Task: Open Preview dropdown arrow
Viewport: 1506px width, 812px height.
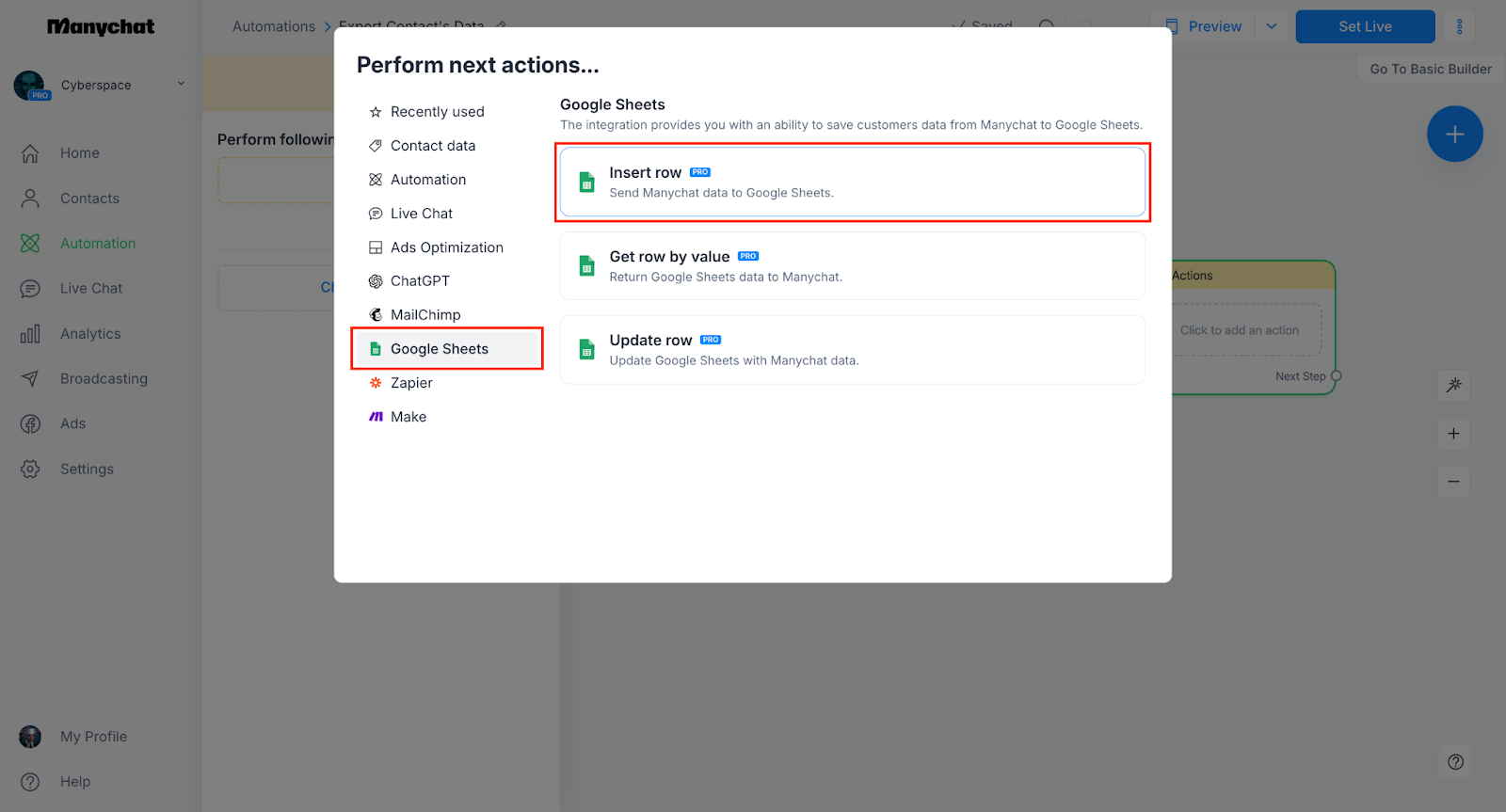Action: [x=1272, y=26]
